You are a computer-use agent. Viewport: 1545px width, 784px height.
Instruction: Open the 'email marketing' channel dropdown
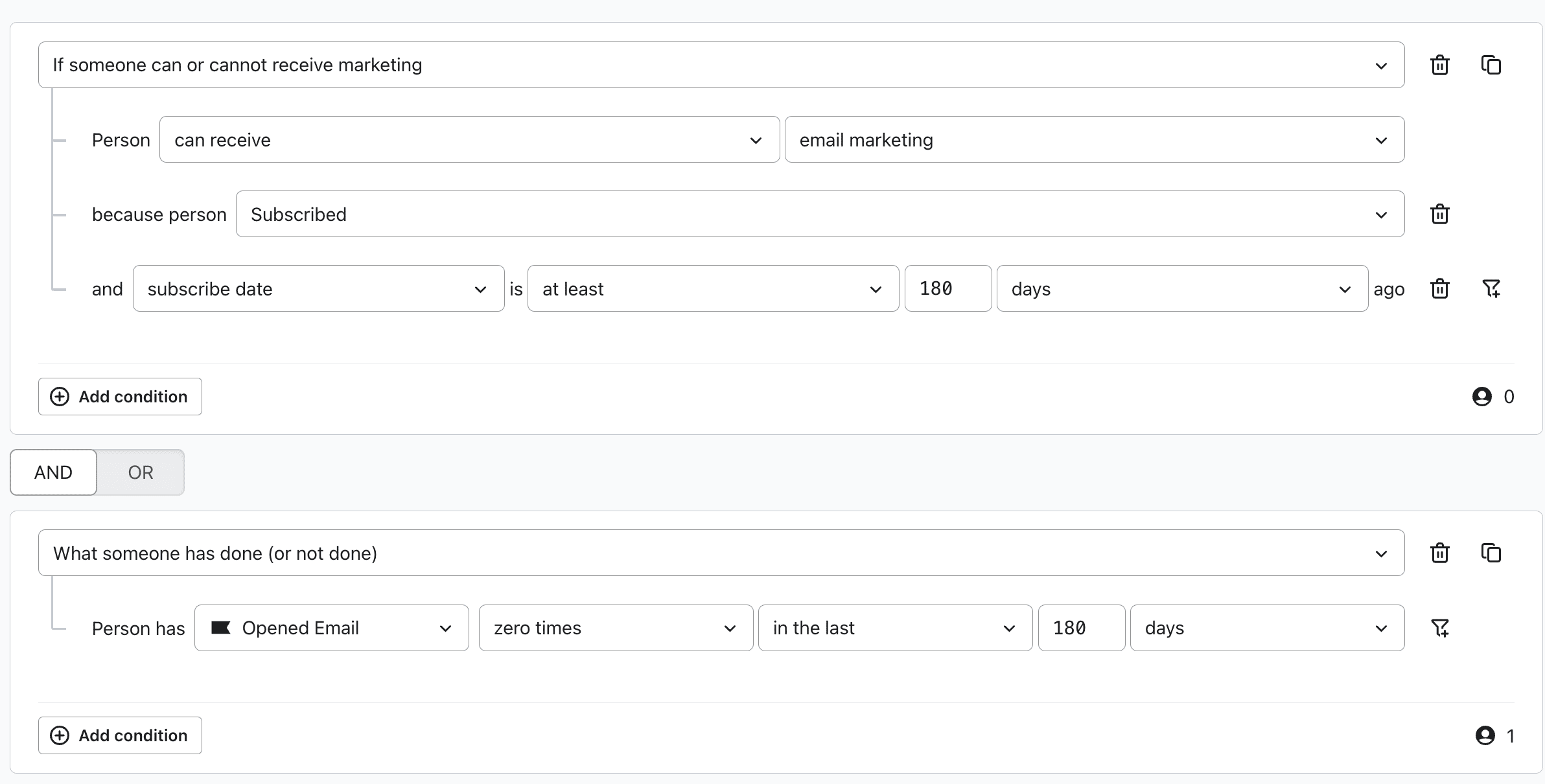1094,140
